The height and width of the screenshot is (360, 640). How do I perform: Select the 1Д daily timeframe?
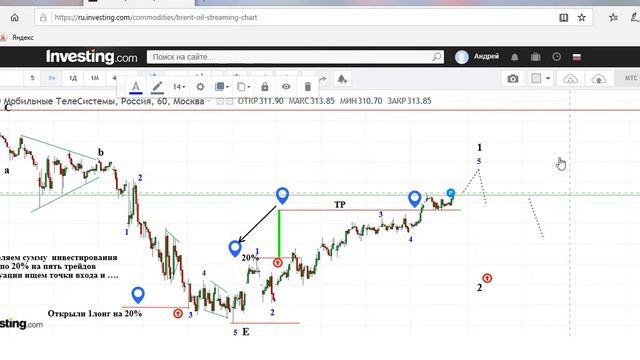click(73, 78)
